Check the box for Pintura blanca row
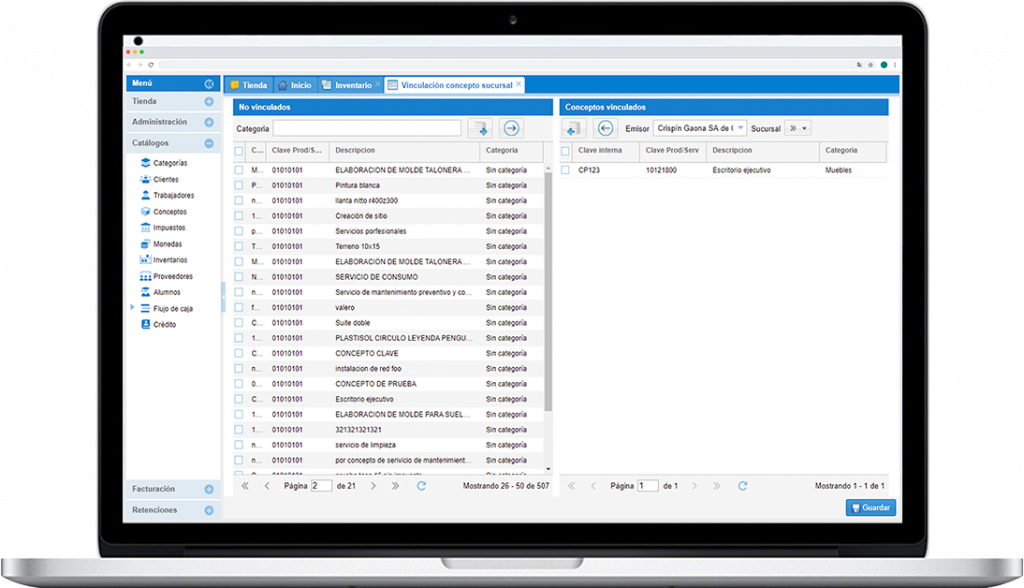Image resolution: width=1024 pixels, height=588 pixels. pos(239,185)
